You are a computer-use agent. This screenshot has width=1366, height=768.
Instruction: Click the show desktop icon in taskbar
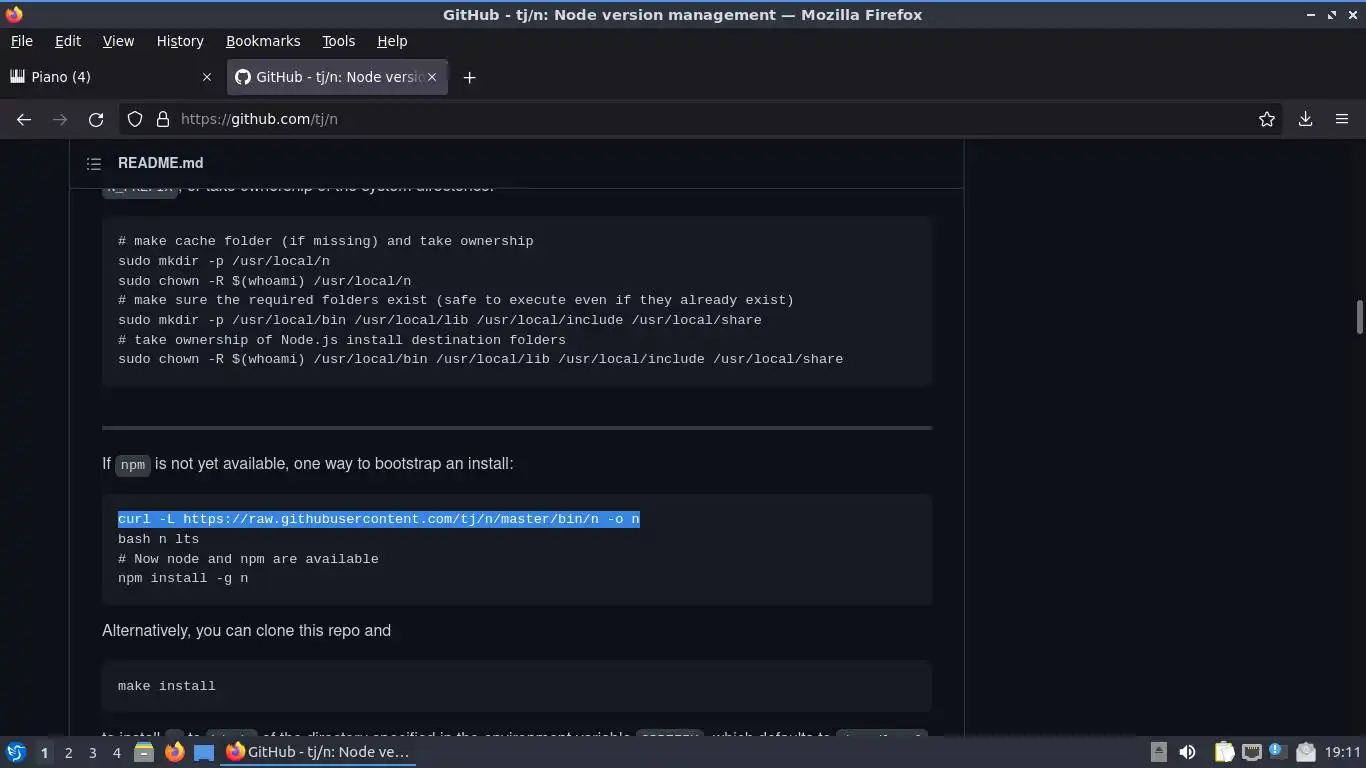pos(204,752)
